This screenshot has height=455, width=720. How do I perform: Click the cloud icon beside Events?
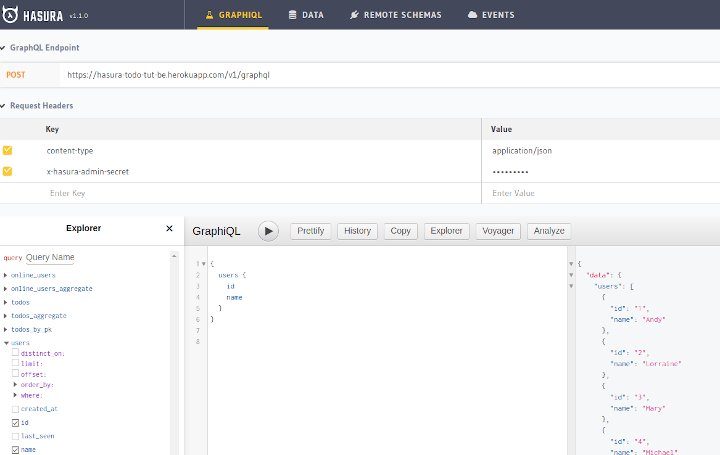coord(472,15)
